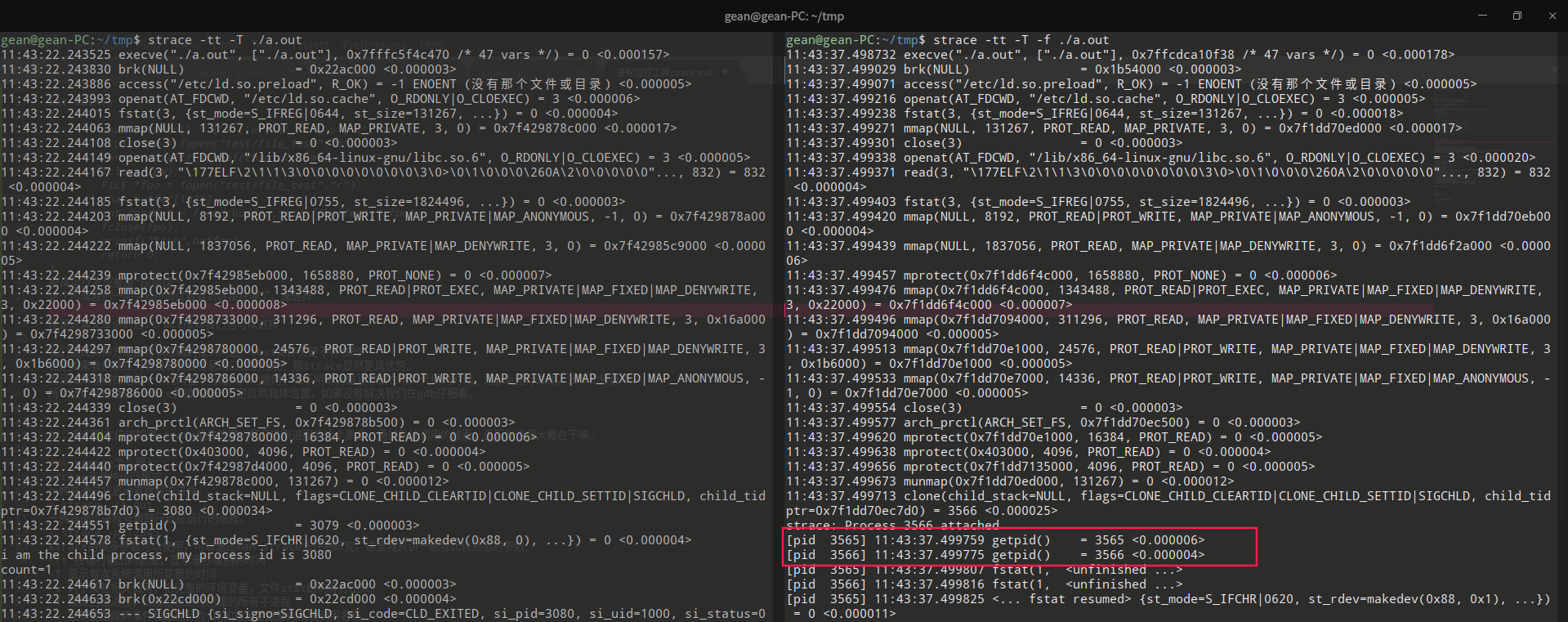
Task: Select the 11:43:22.244617 brk(NULL) line
Action: tap(228, 584)
